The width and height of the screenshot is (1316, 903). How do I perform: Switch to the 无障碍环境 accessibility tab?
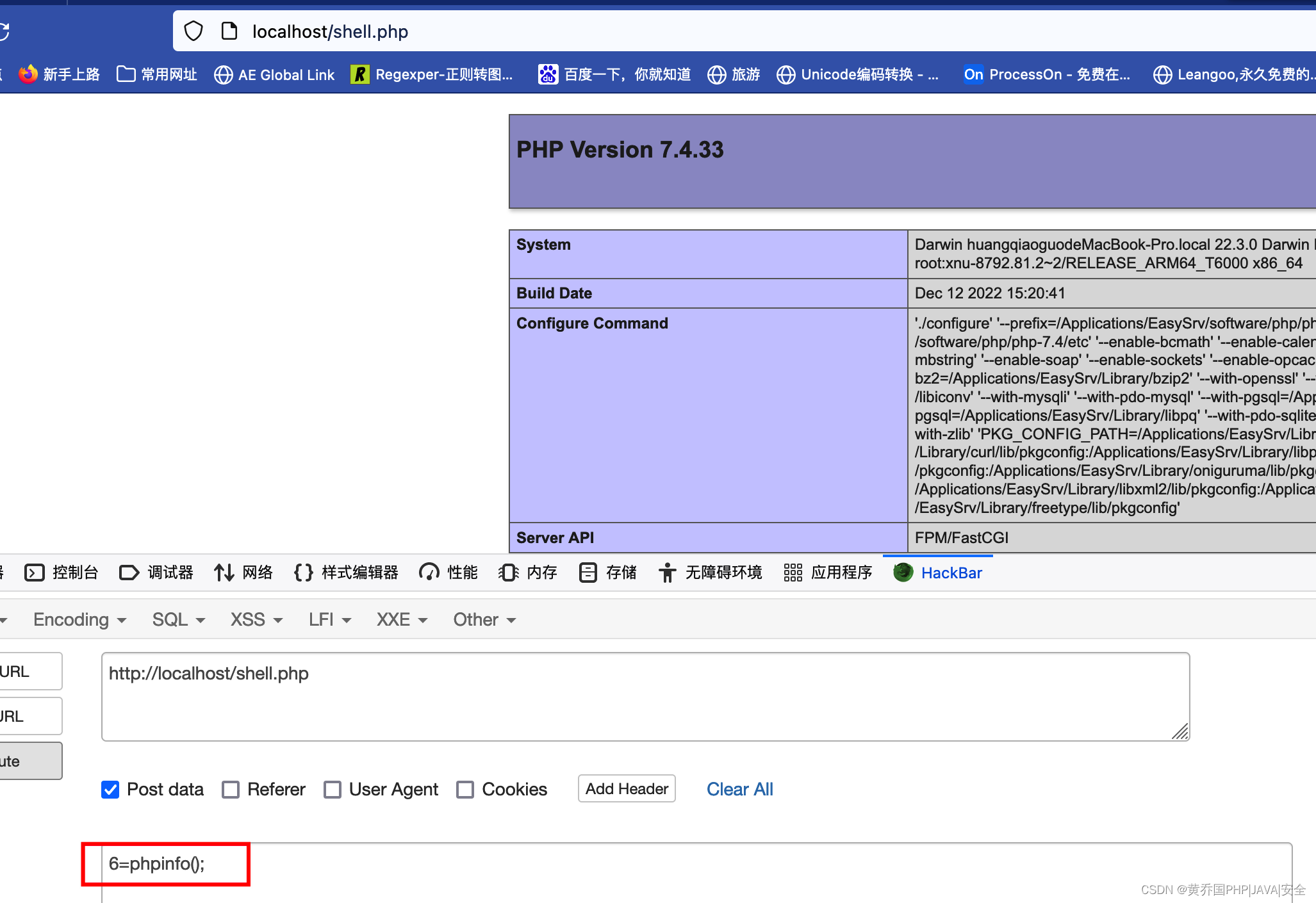[x=710, y=572]
